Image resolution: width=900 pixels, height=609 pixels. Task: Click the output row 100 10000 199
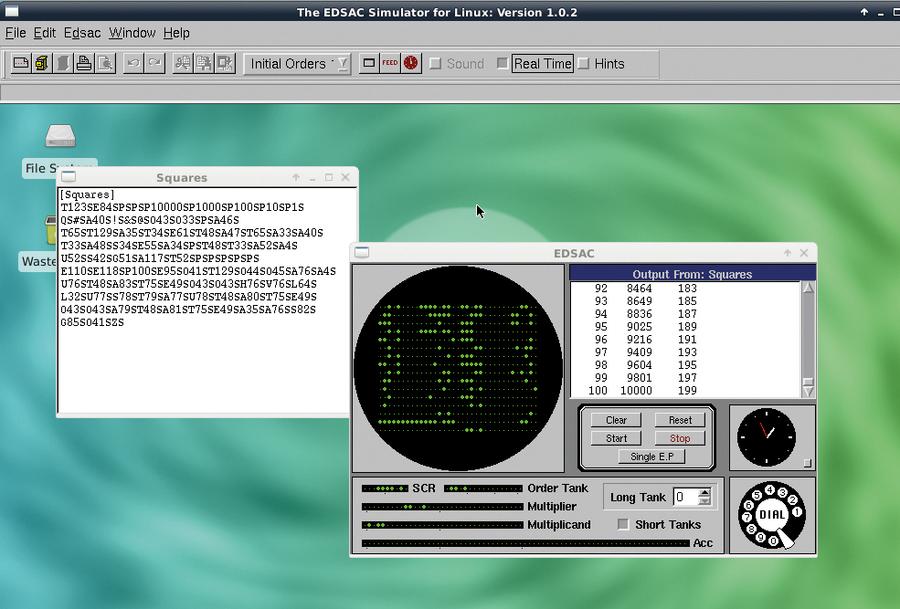[x=643, y=390]
